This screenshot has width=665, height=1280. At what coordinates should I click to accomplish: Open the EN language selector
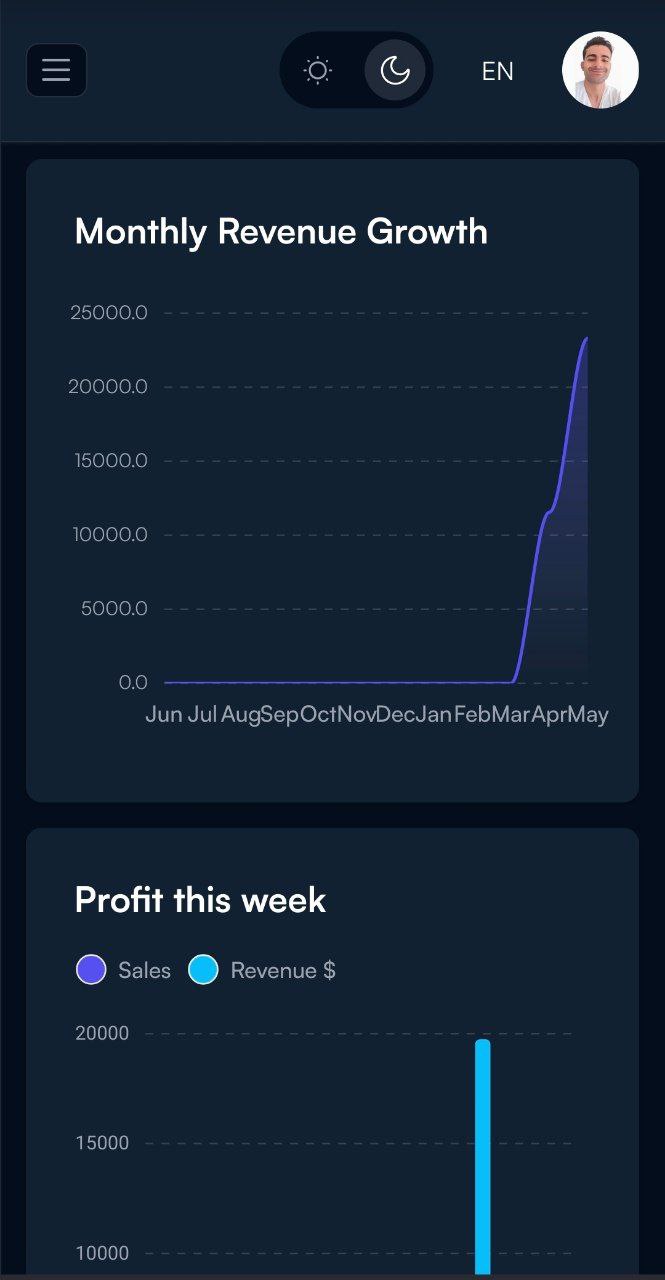tap(497, 71)
